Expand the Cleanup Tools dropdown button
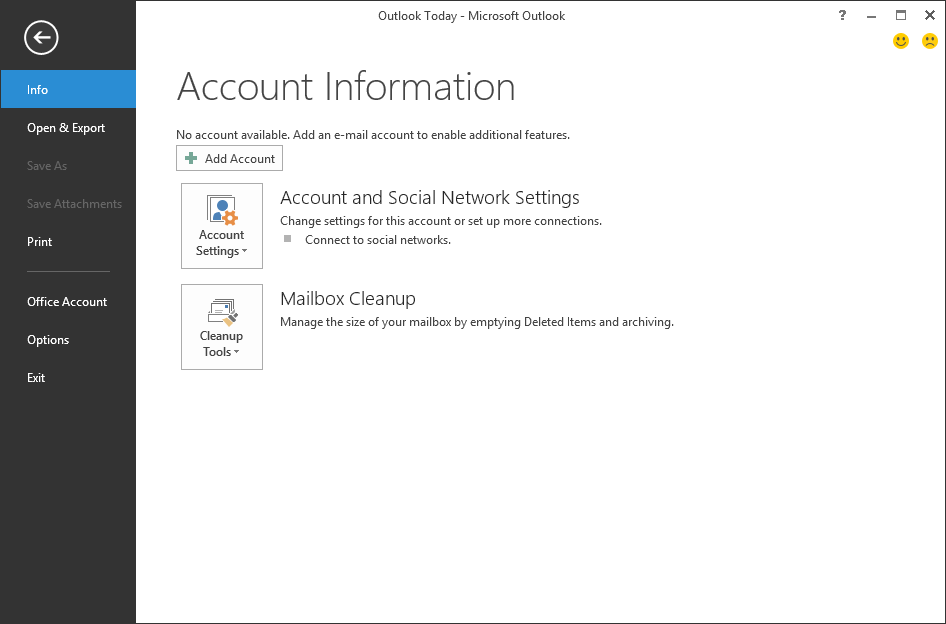946x624 pixels. pos(222,327)
